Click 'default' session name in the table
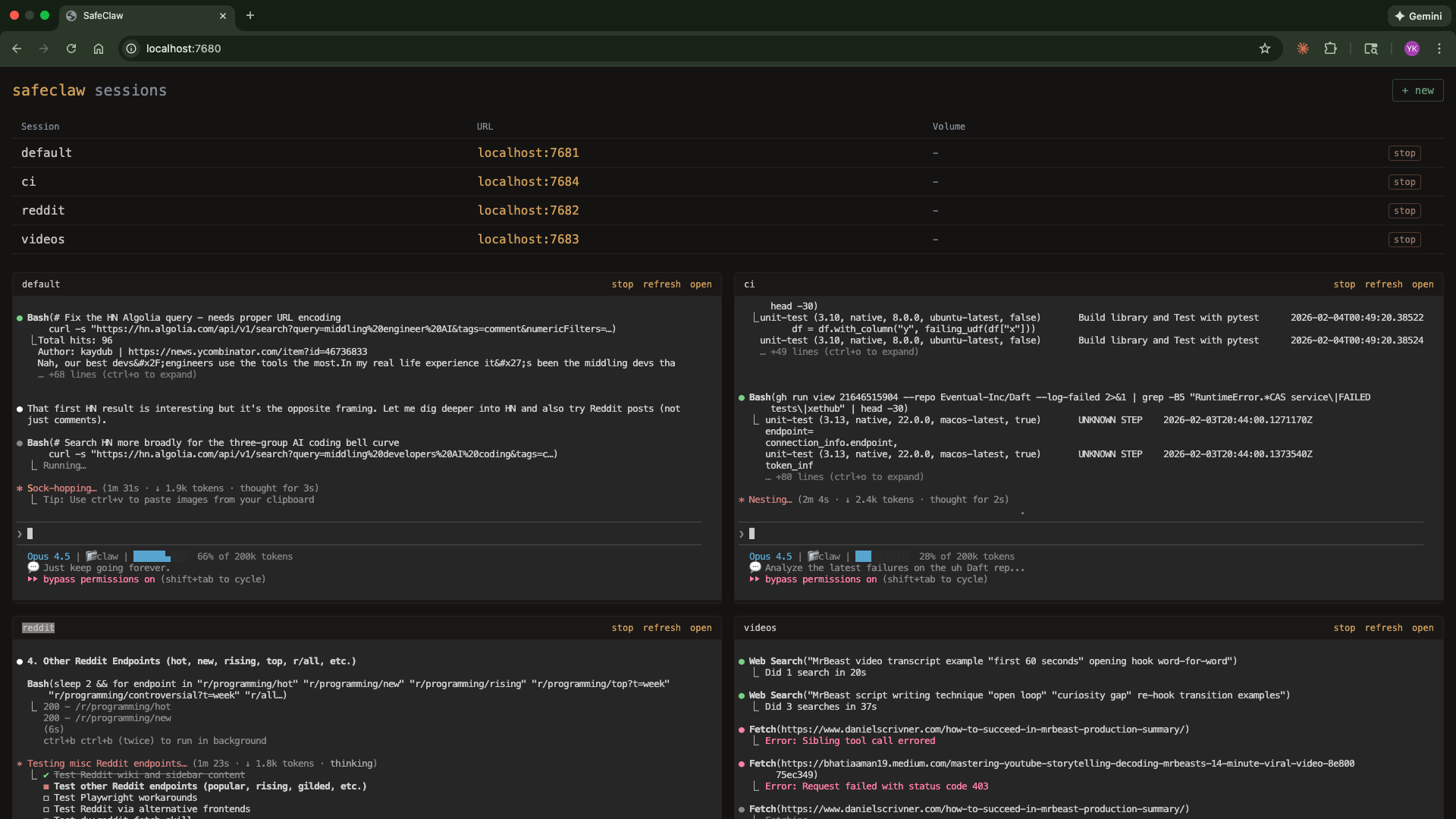1456x819 pixels. click(x=46, y=153)
